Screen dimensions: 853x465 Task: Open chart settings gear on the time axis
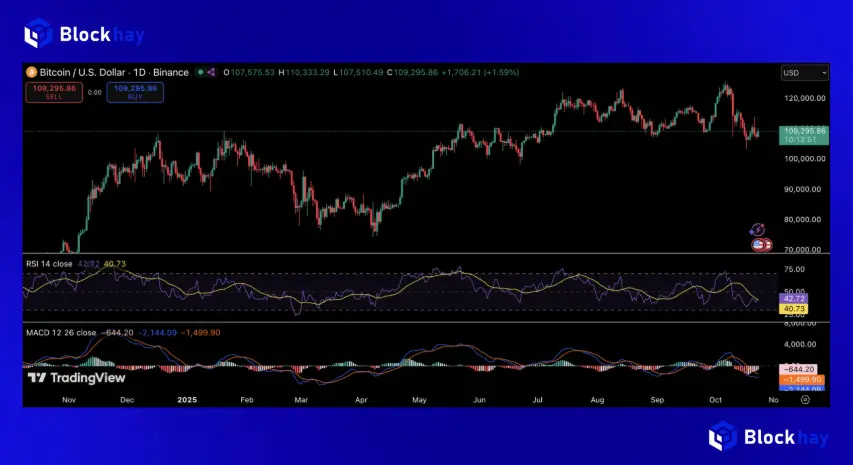805,399
